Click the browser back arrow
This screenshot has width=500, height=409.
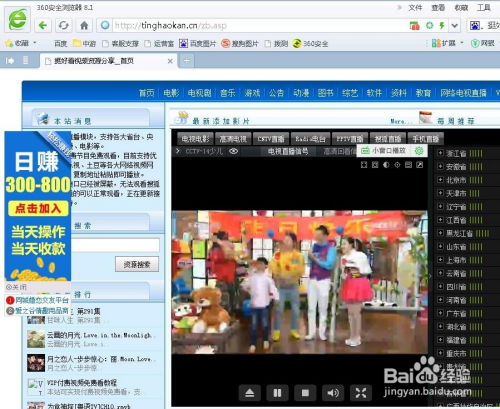point(43,25)
